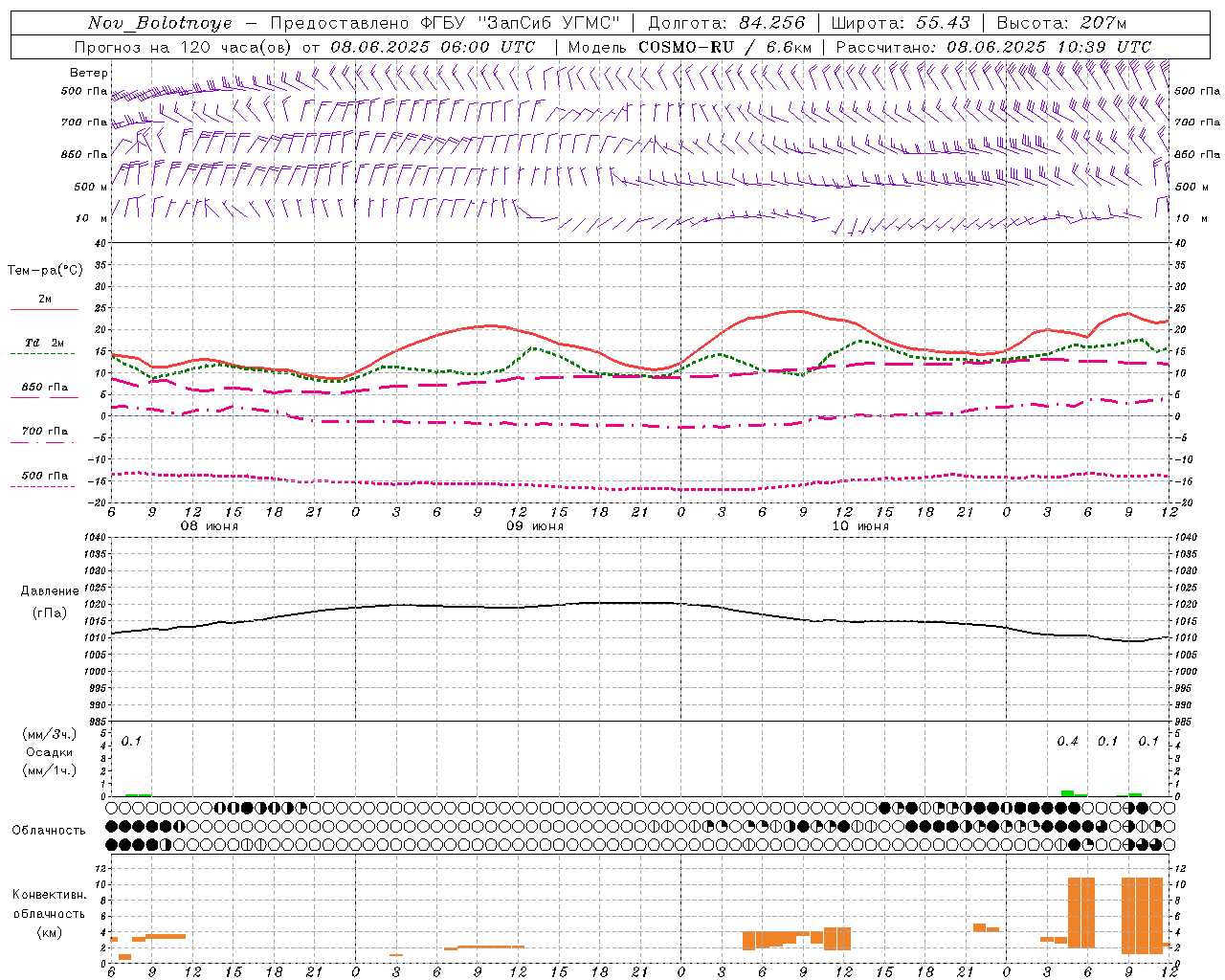Click the date label 10 июня
1225x980 pixels.
point(860,526)
